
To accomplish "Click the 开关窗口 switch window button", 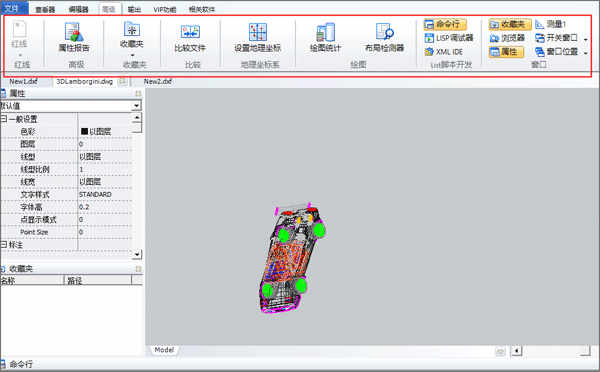I will click(x=557, y=38).
